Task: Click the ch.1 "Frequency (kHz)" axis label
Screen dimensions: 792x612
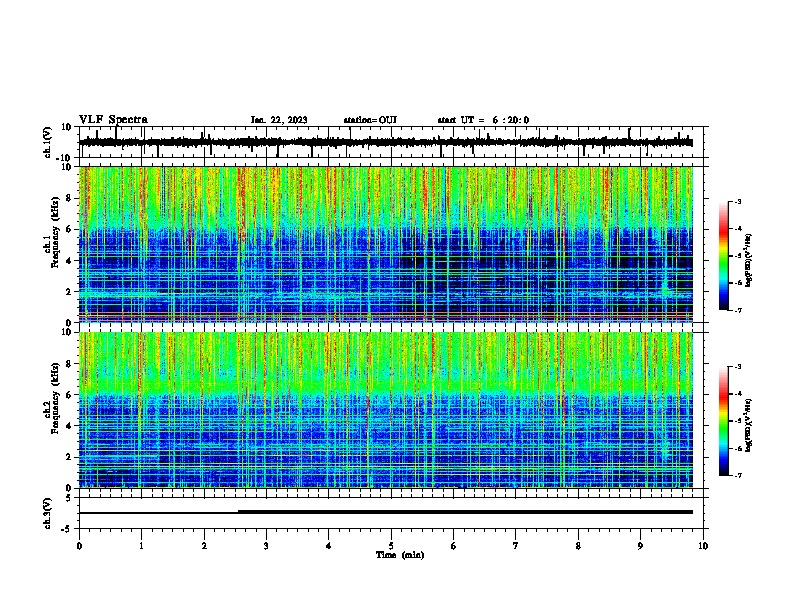Action: tap(56, 233)
